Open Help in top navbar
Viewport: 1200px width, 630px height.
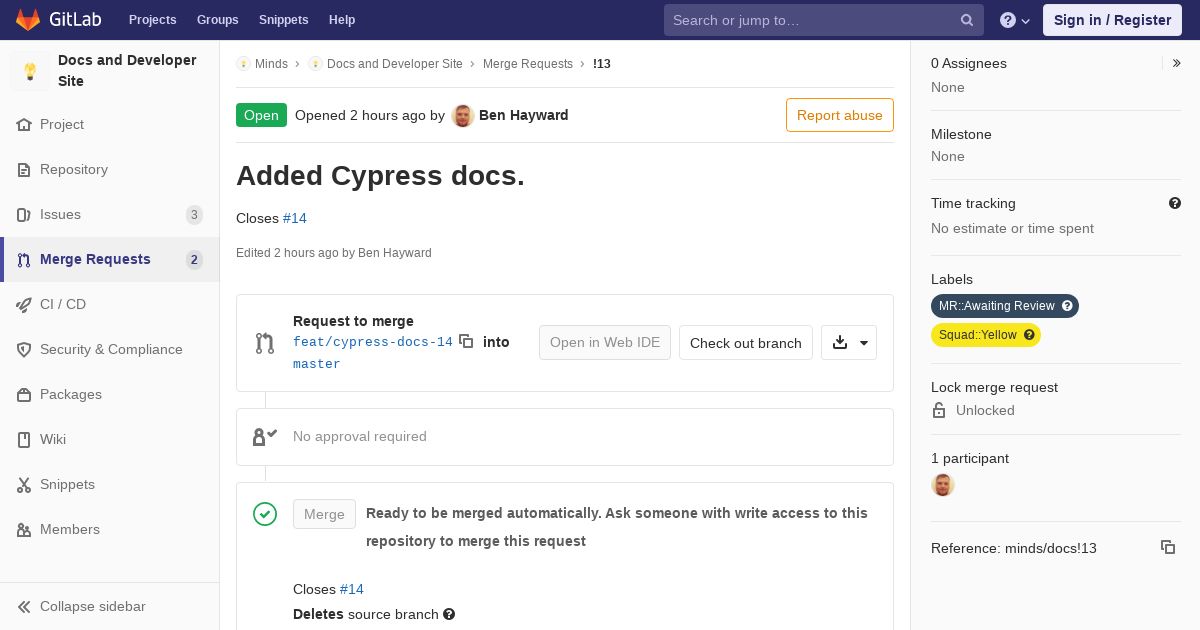(x=342, y=20)
